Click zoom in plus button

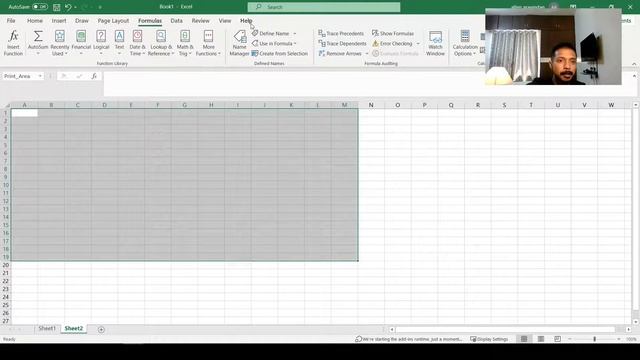[619, 339]
